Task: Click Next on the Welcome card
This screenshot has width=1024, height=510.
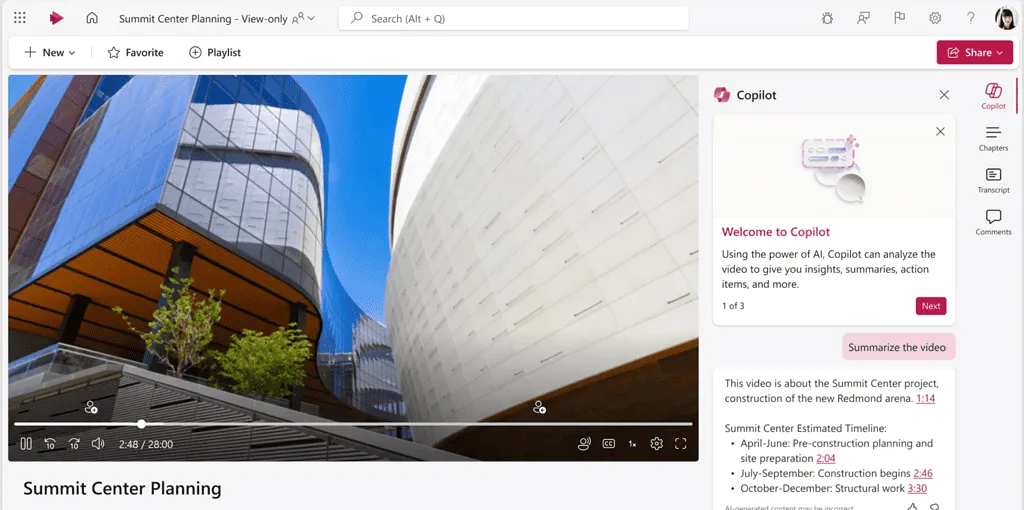Action: (x=930, y=306)
